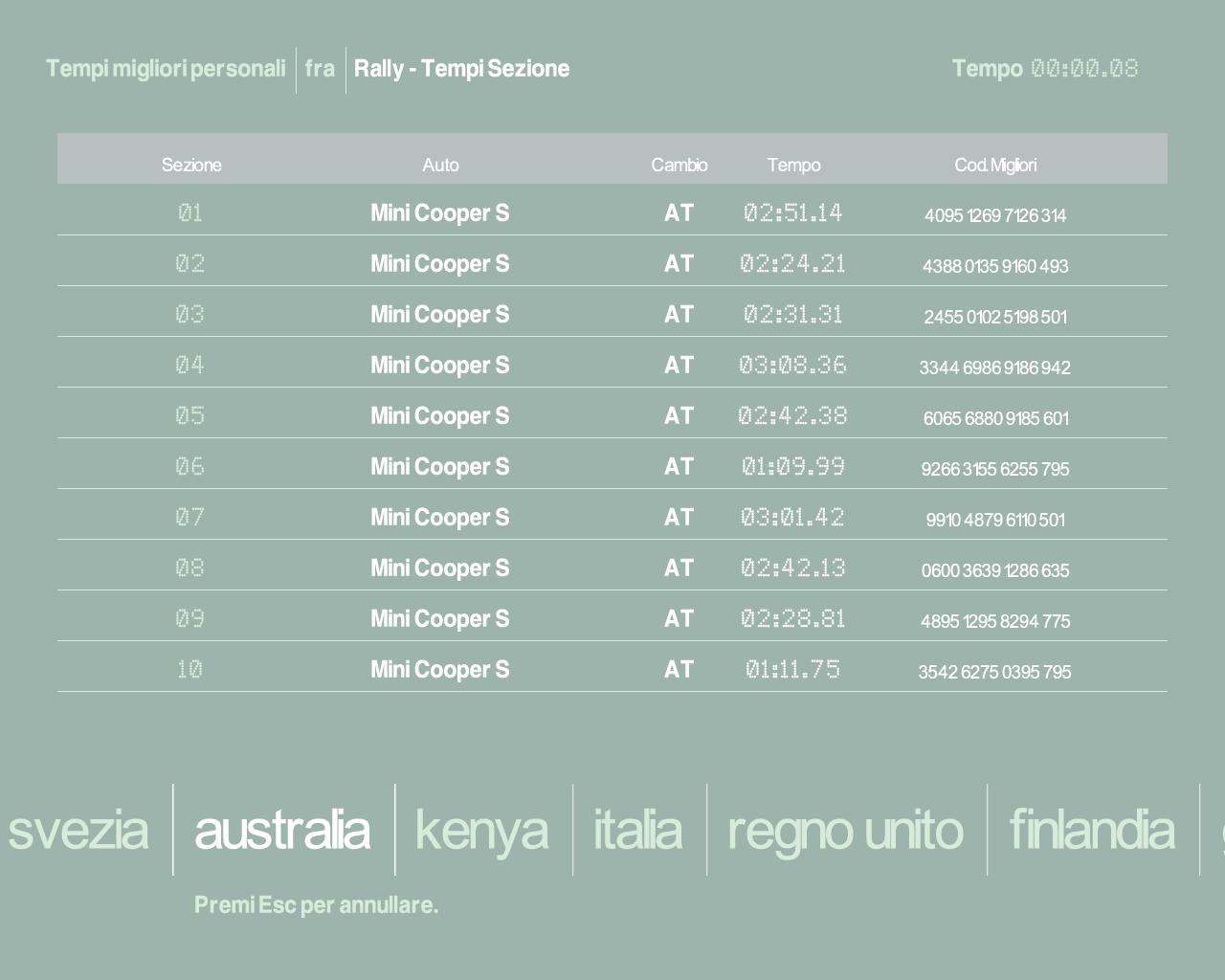The width and height of the screenshot is (1225, 980).
Task: Open the regno unito tab
Action: [x=845, y=830]
